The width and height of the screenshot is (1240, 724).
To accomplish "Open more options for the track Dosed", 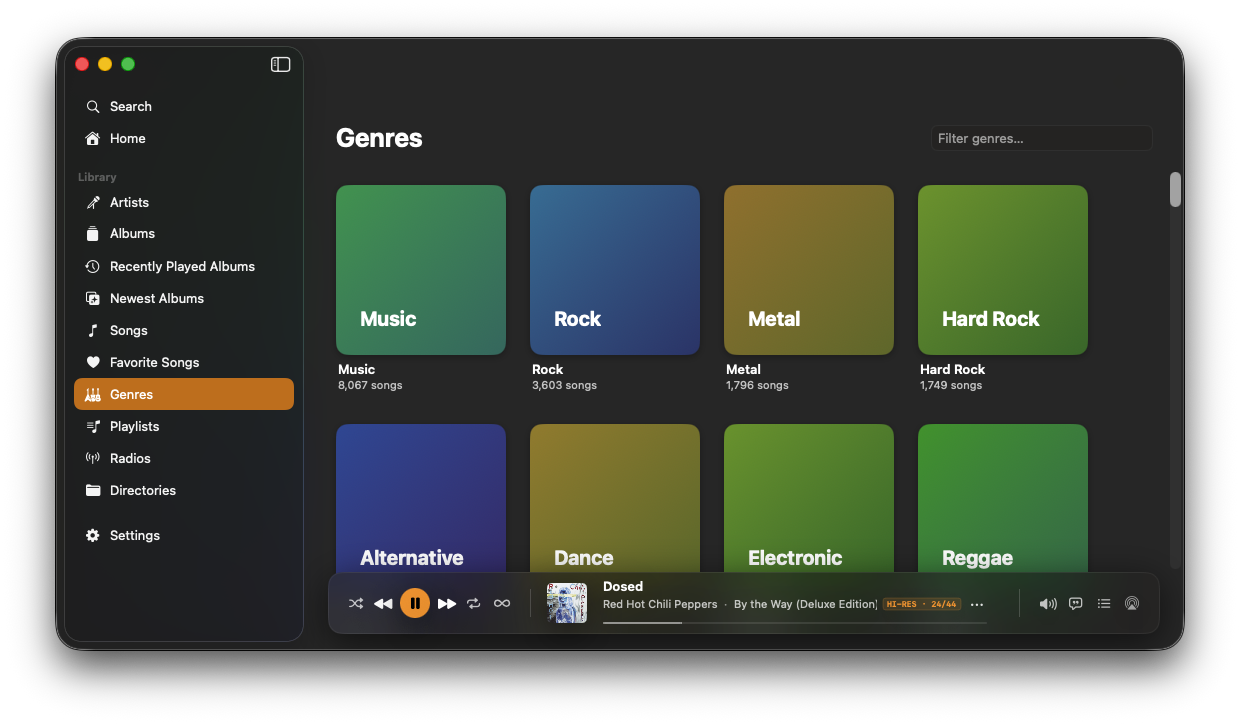I will 977,604.
